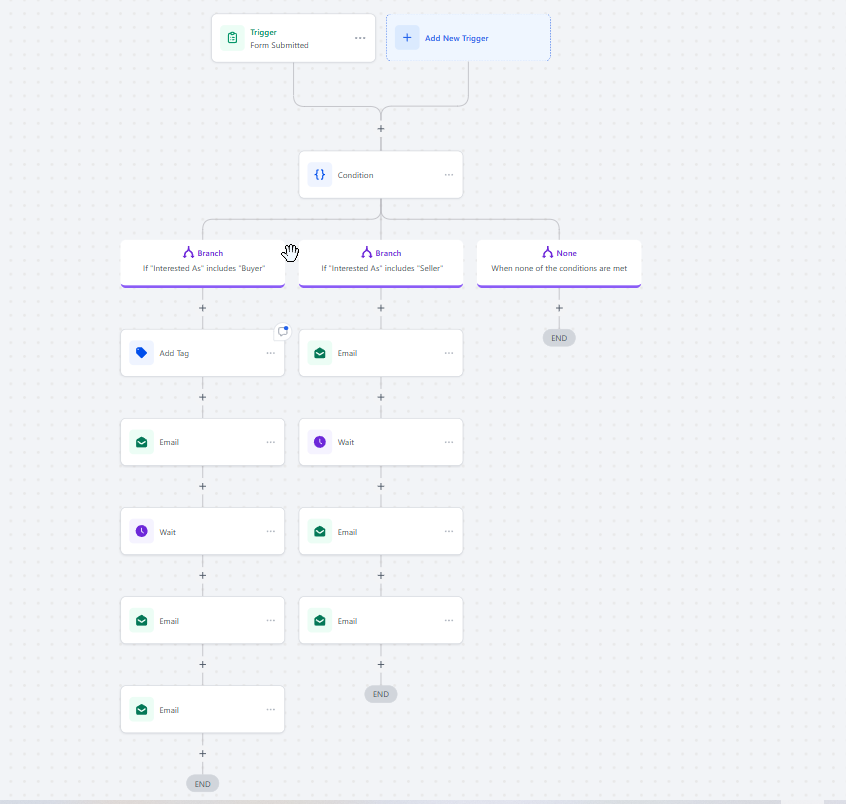Image resolution: width=846 pixels, height=804 pixels.
Task: Select the branch card labeled Interested As includes Seller
Action: pos(381,262)
